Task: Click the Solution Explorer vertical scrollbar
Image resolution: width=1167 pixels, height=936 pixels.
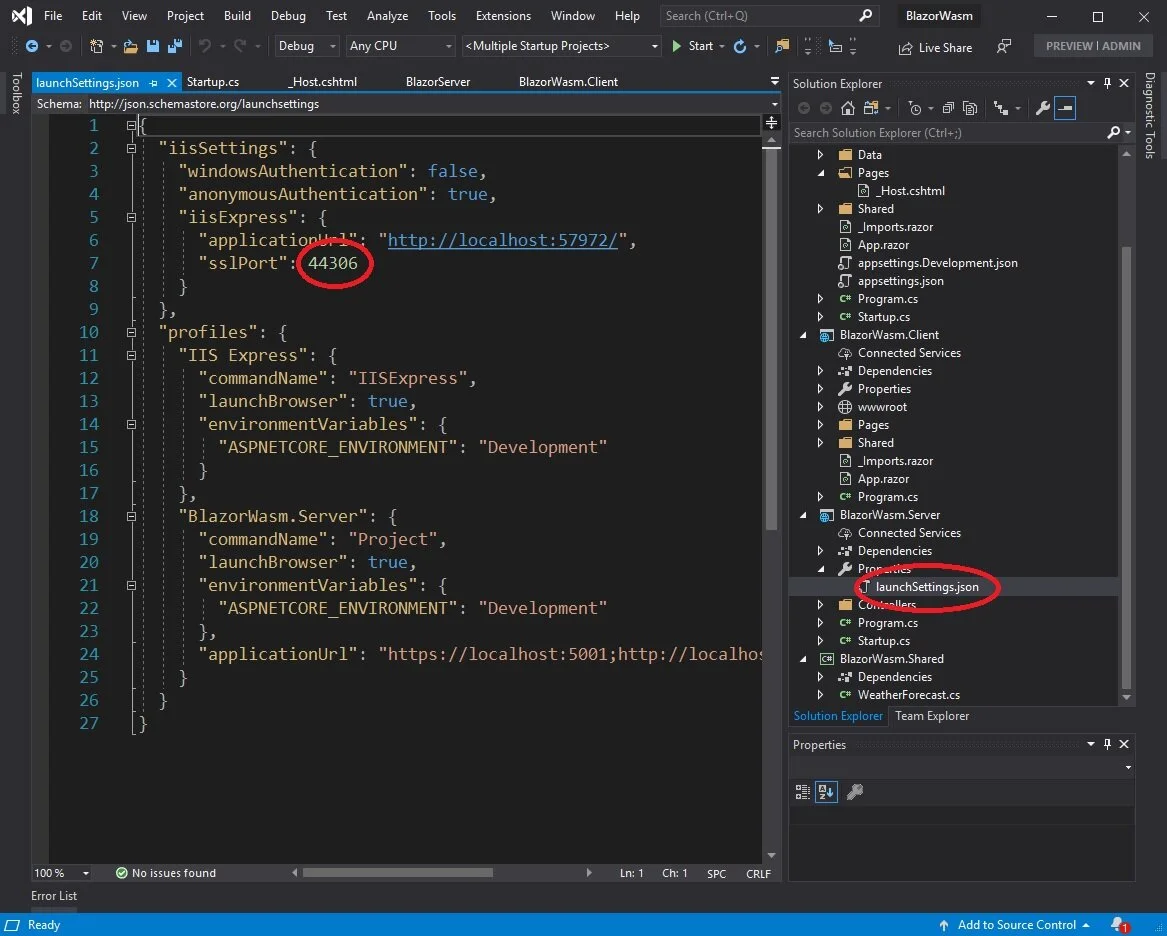Action: click(x=1126, y=469)
